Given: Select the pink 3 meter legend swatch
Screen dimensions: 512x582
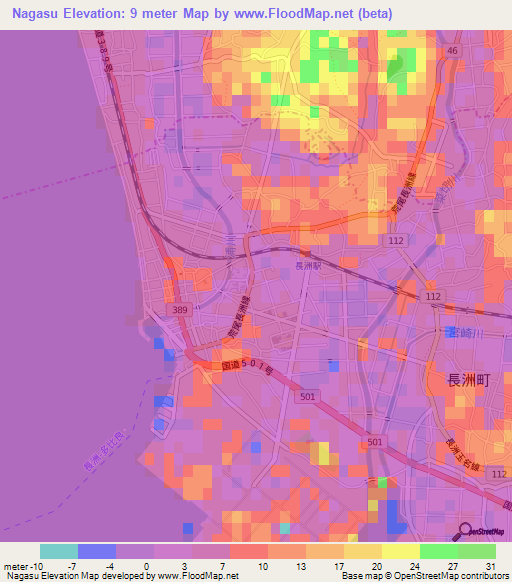Looking at the screenshot, I should click(x=211, y=552).
